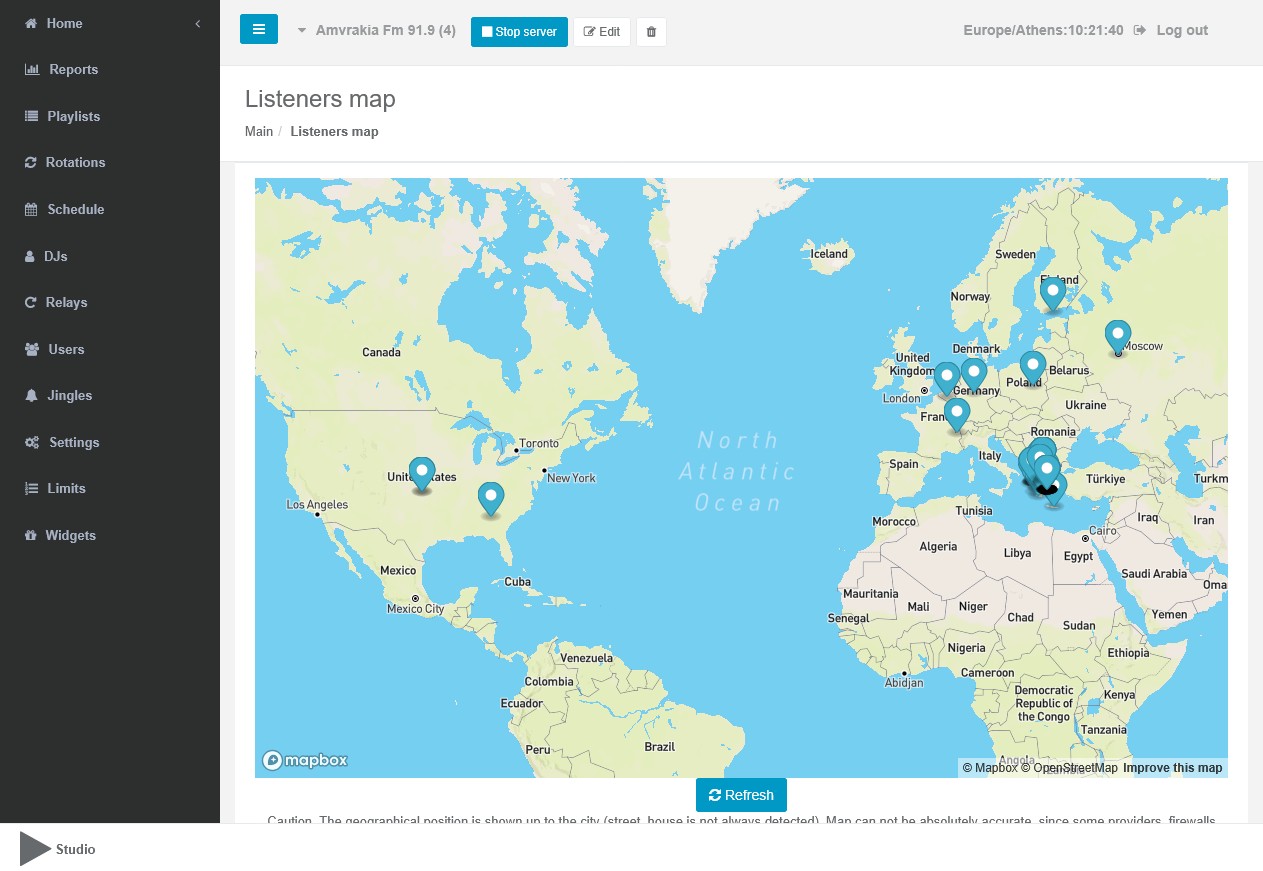Viewport: 1263px width, 871px height.
Task: Toggle the hamburger sidebar menu button
Action: coord(258,30)
